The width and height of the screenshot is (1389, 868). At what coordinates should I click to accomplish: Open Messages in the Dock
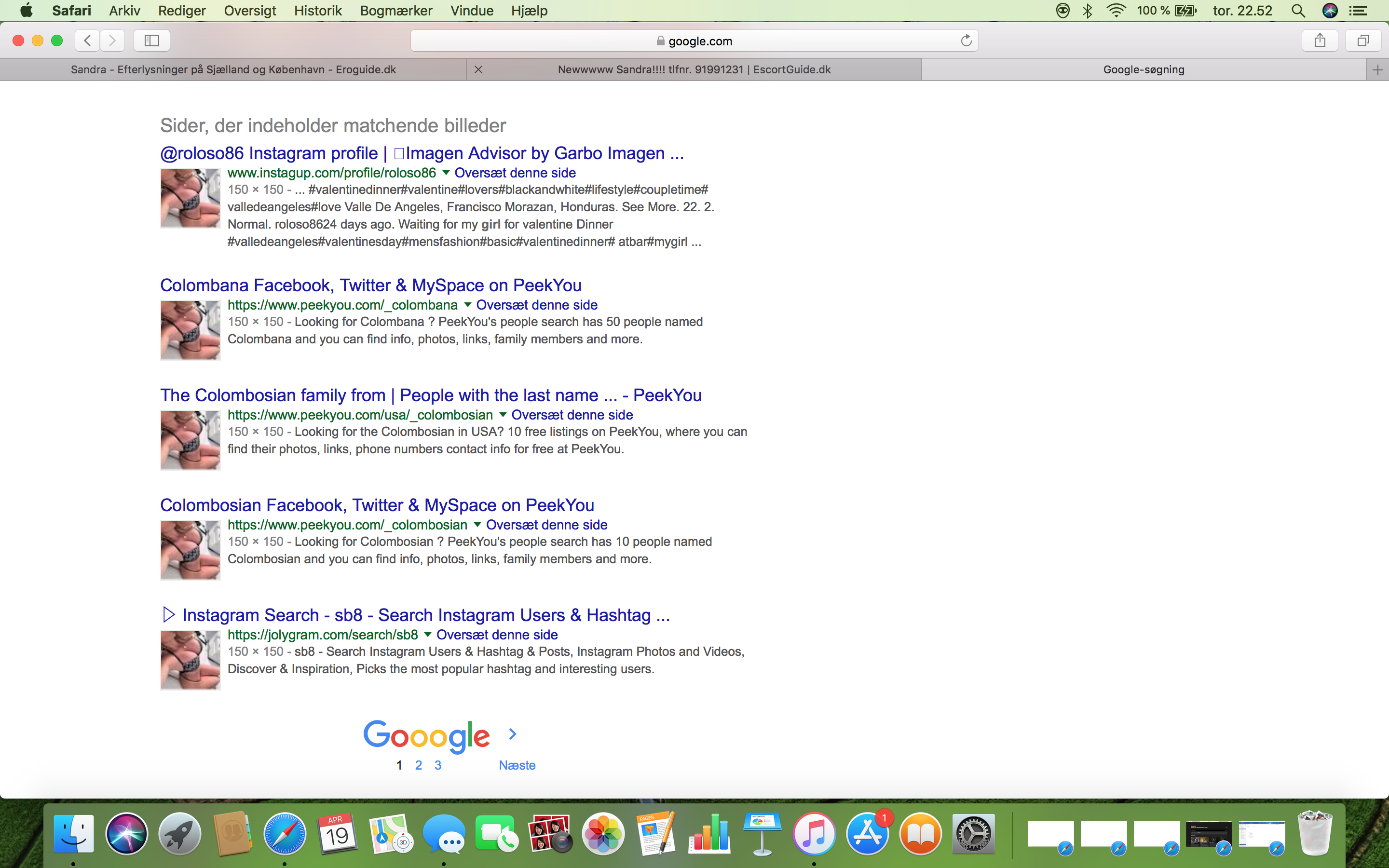click(444, 834)
